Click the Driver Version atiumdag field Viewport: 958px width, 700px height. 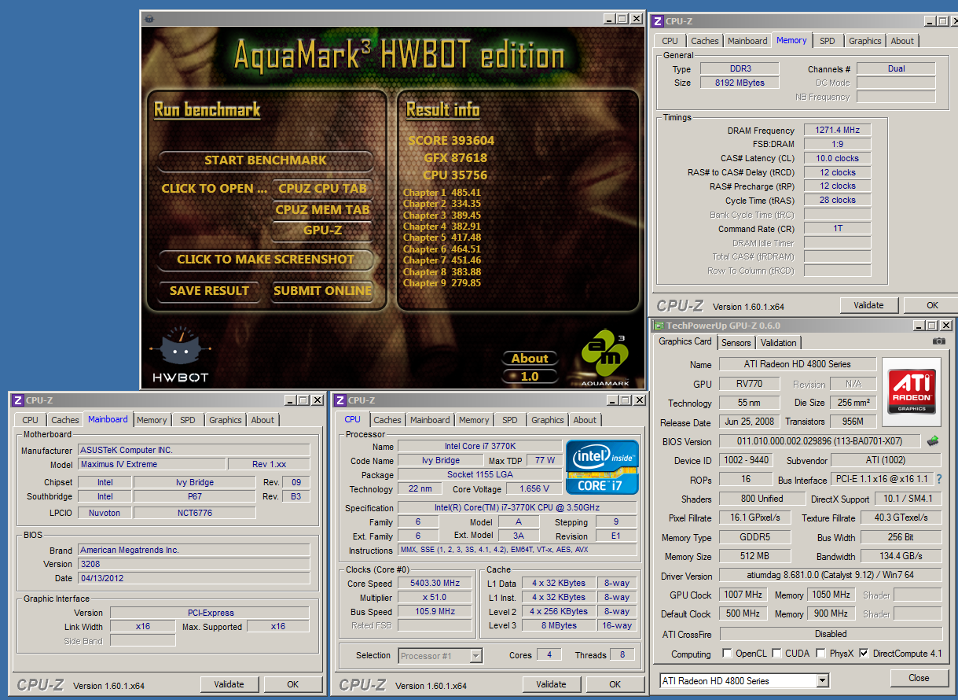(830, 575)
